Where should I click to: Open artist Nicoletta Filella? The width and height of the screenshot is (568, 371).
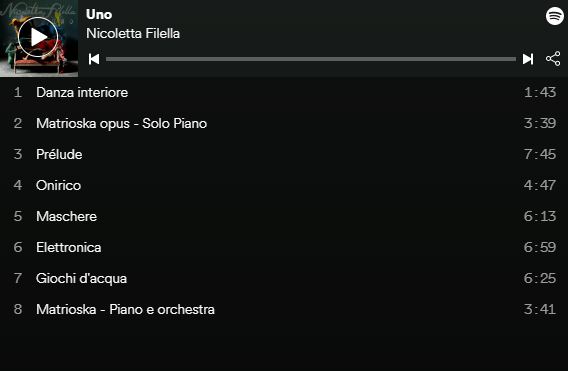click(133, 33)
